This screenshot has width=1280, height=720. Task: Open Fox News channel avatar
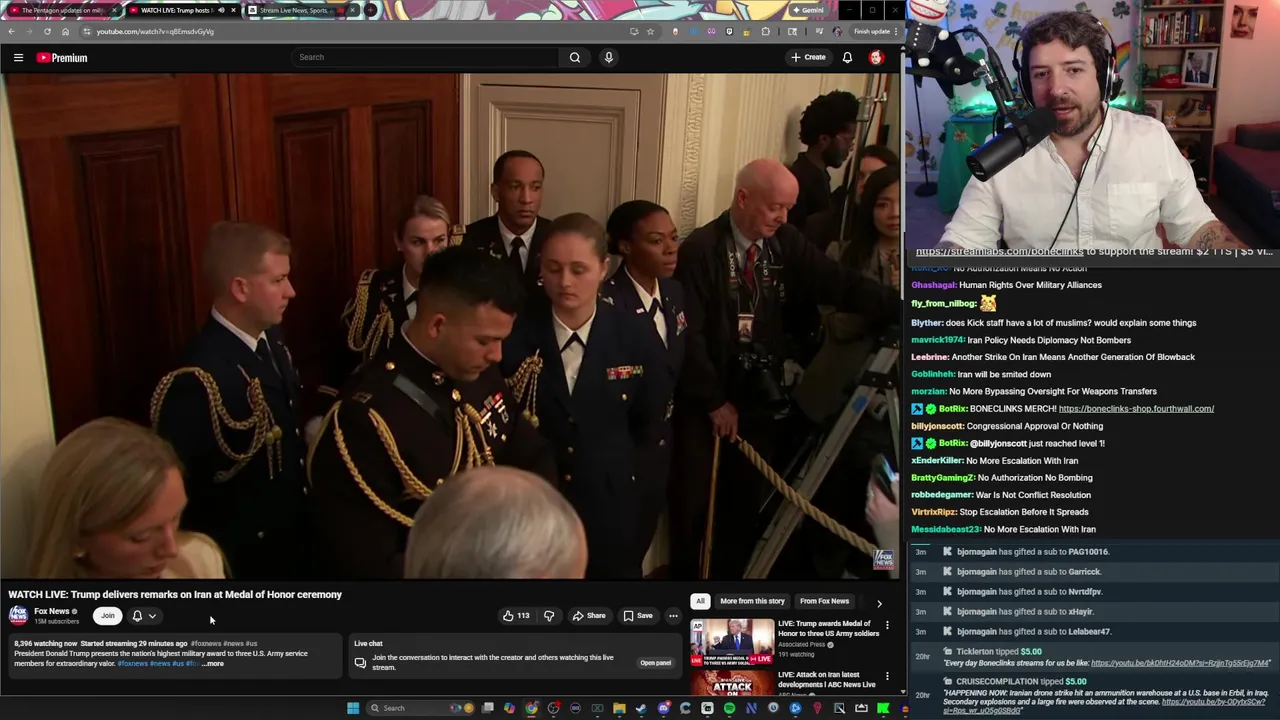[18, 614]
